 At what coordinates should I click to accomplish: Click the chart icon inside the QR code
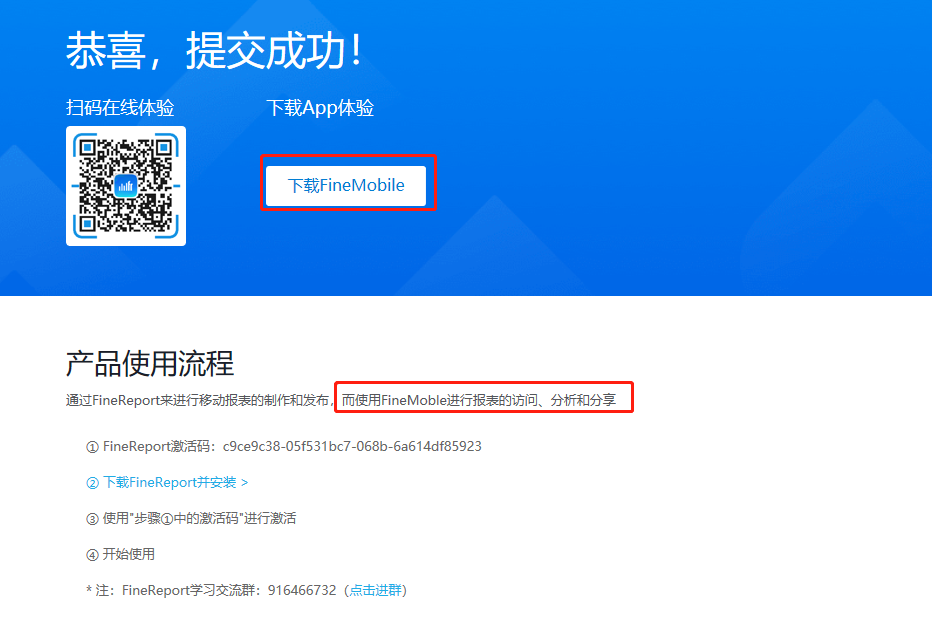(x=125, y=186)
